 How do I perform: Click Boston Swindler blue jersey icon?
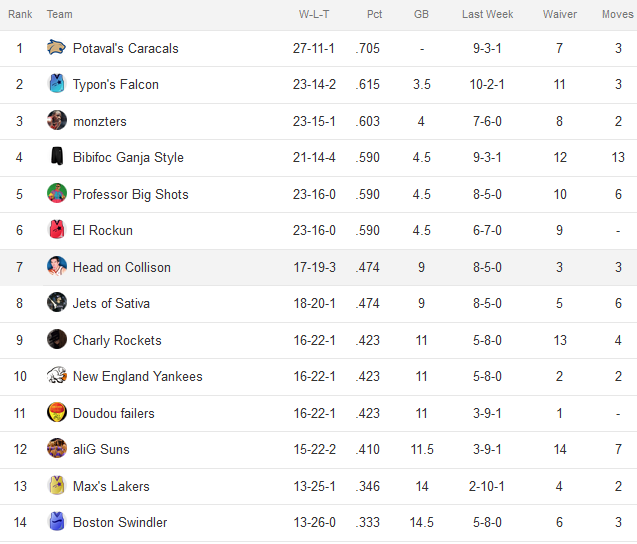coord(57,521)
